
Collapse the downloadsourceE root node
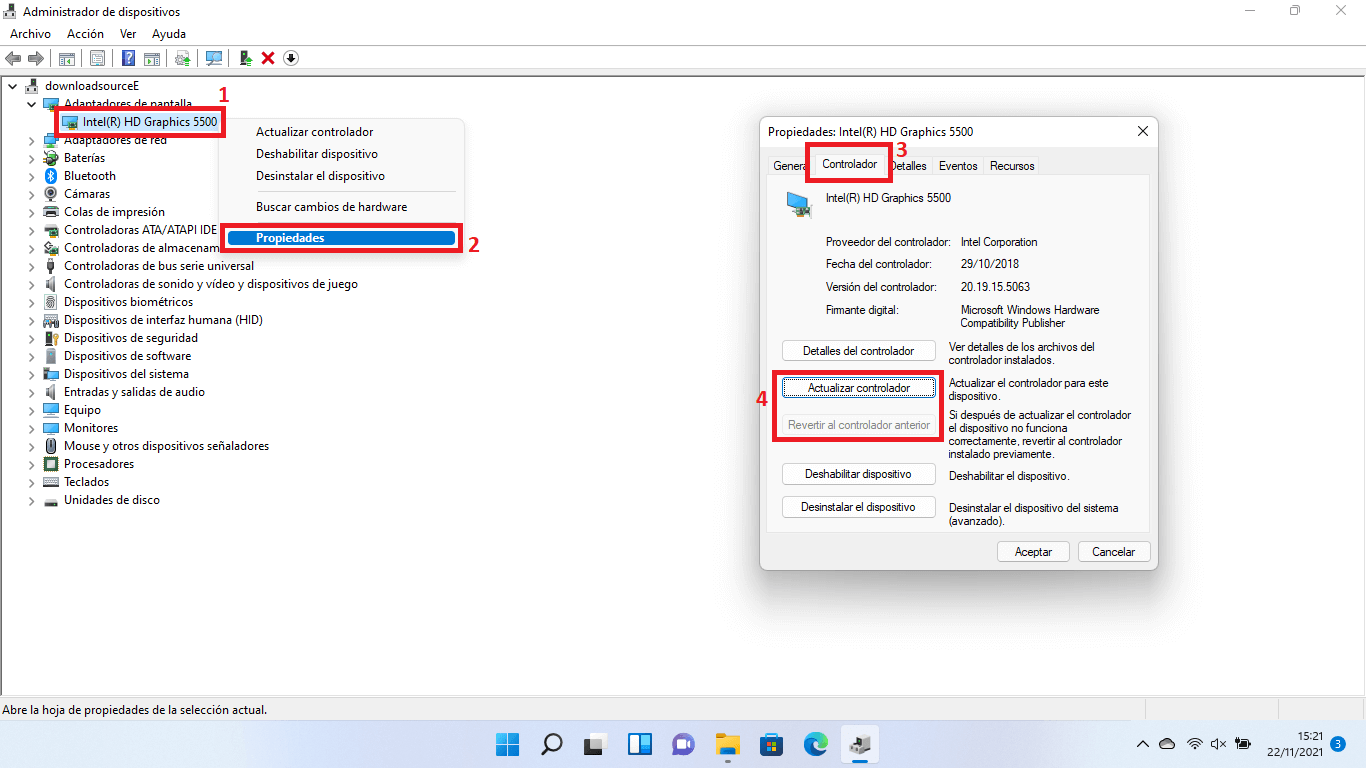[12, 86]
